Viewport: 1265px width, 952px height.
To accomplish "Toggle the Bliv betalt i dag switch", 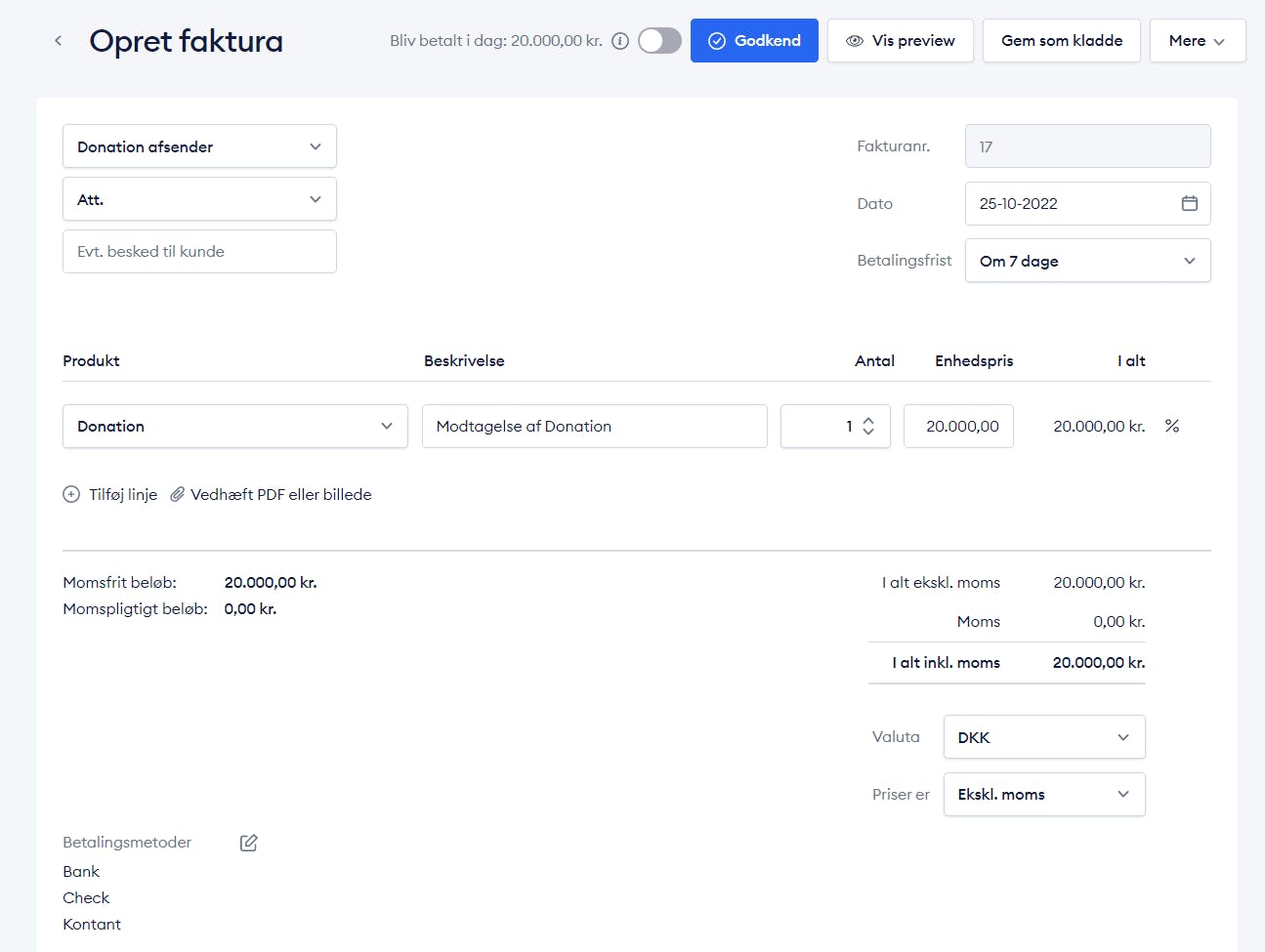I will [x=659, y=41].
